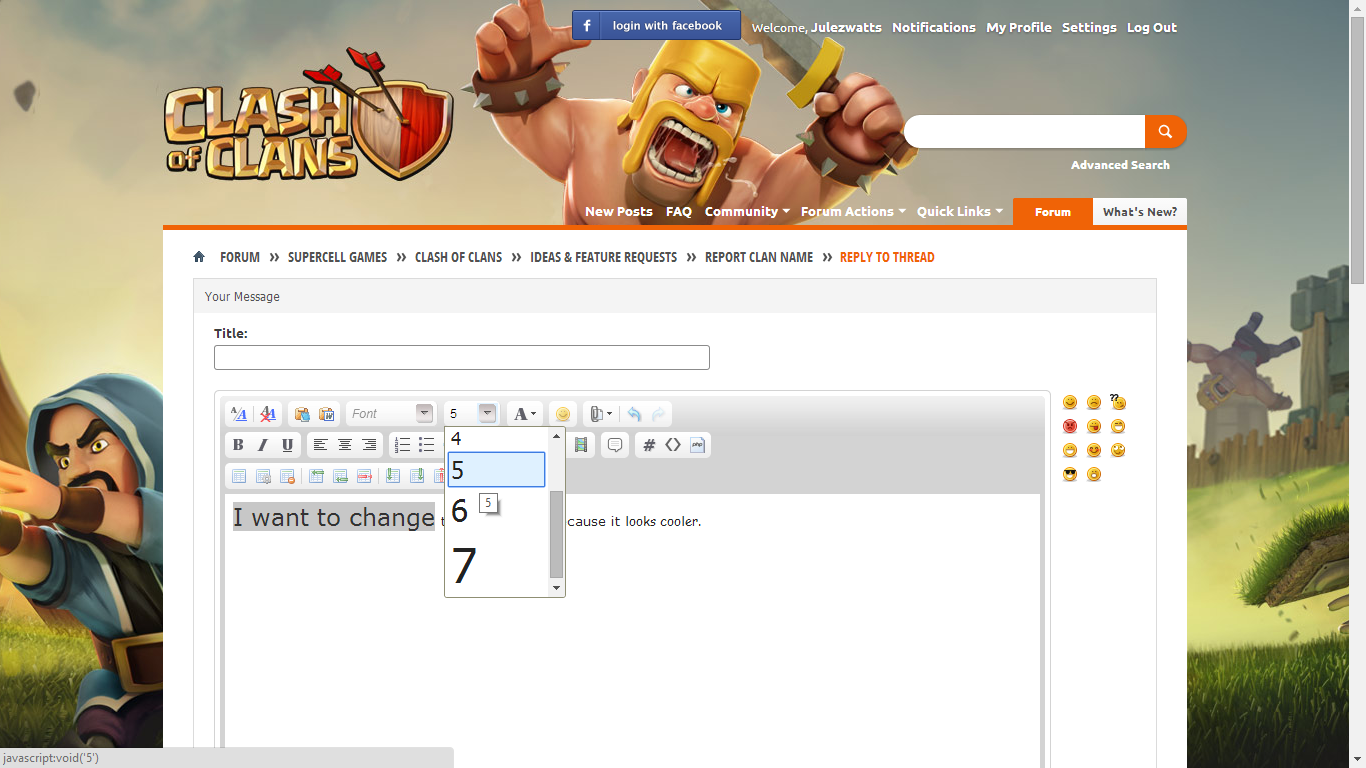Open the FAQ link

pyautogui.click(x=679, y=211)
